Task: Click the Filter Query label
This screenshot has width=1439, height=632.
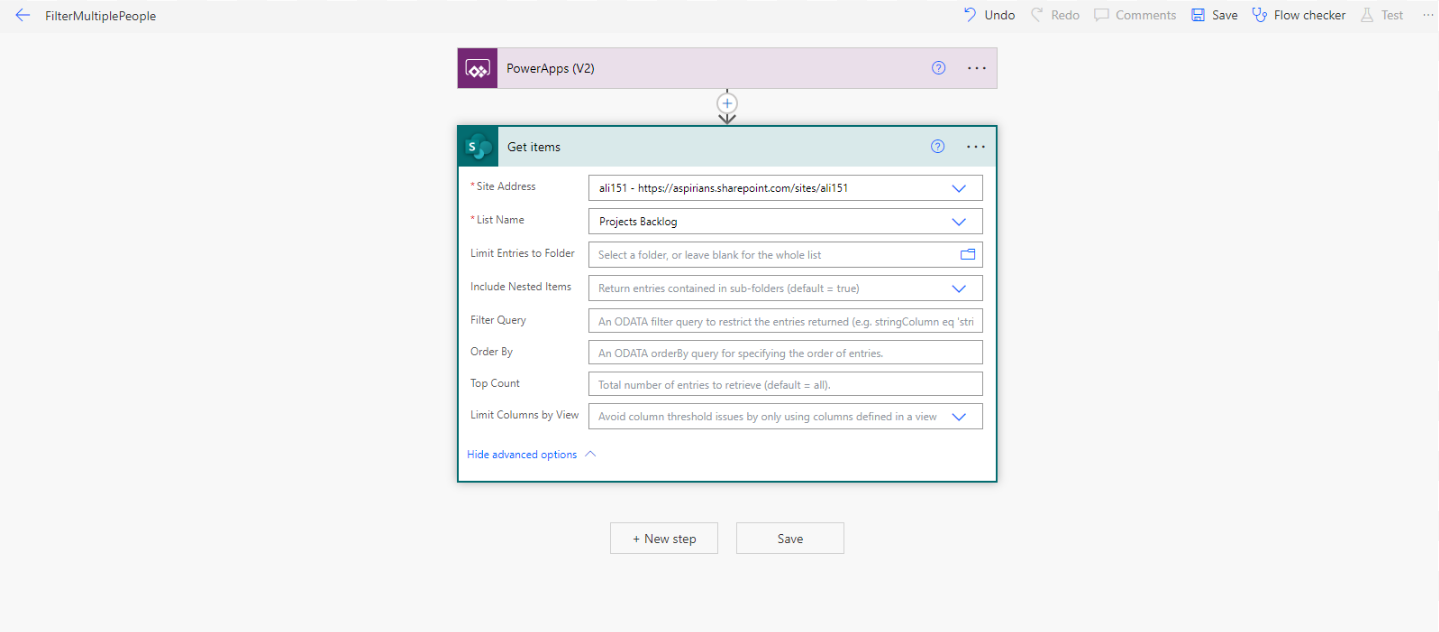Action: coord(498,320)
